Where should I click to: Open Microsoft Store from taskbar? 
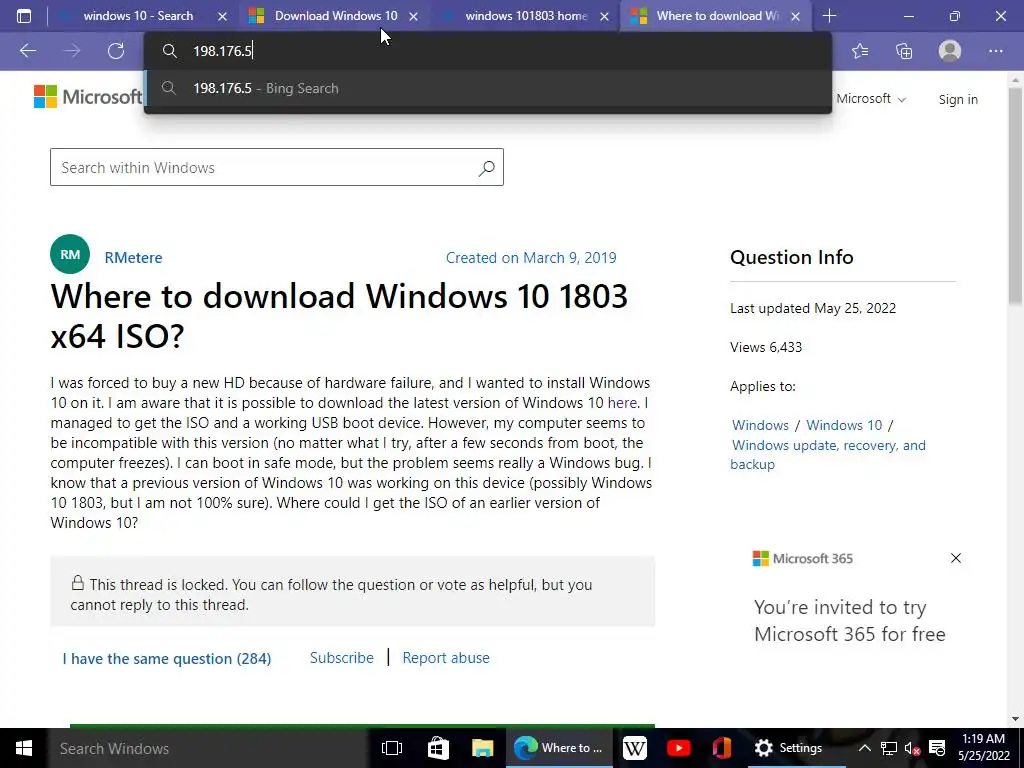click(438, 748)
